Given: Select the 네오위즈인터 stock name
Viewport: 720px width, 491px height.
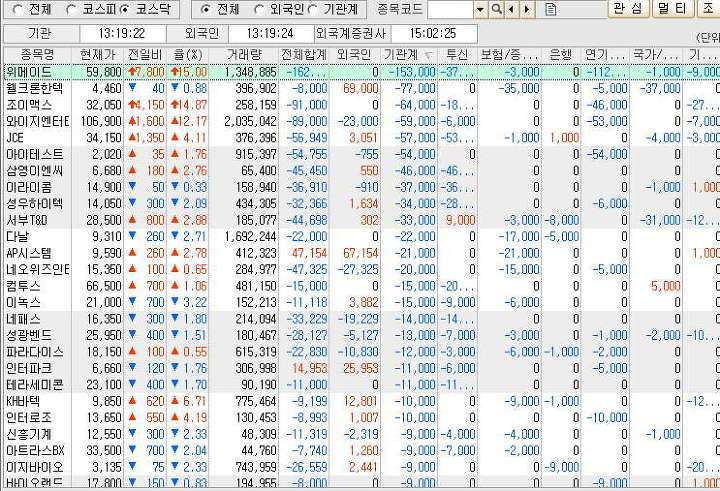Looking at the screenshot, I should click(x=38, y=270).
